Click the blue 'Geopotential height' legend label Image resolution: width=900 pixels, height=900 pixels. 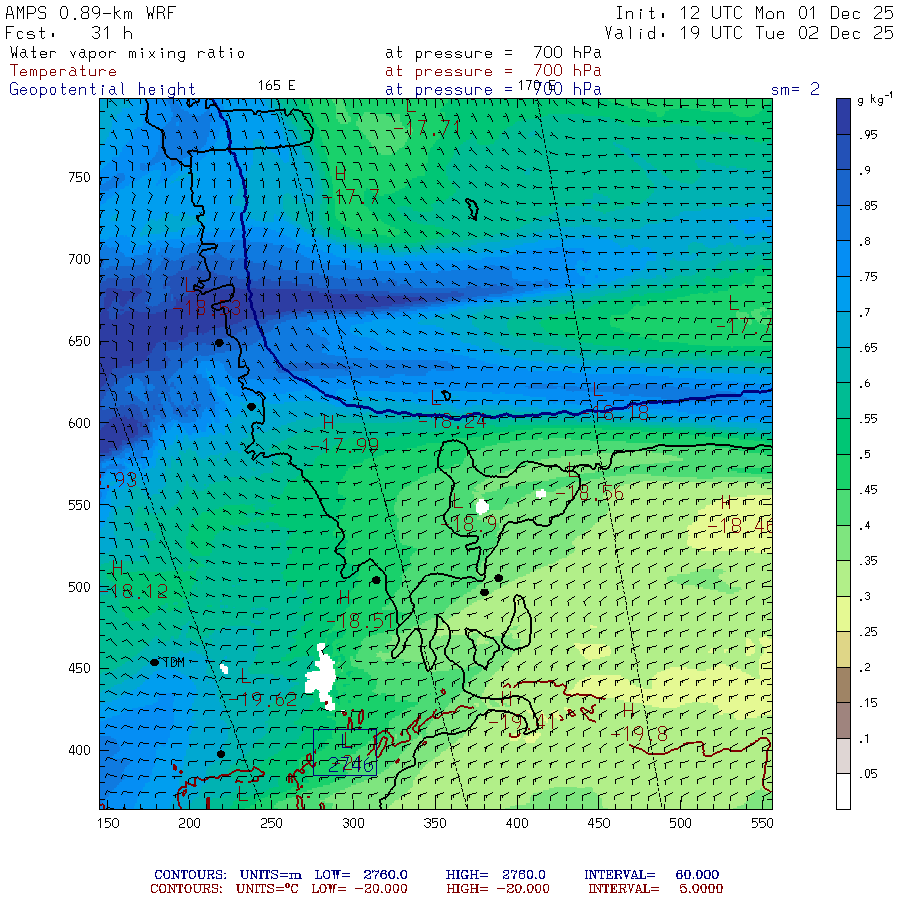[x=102, y=90]
